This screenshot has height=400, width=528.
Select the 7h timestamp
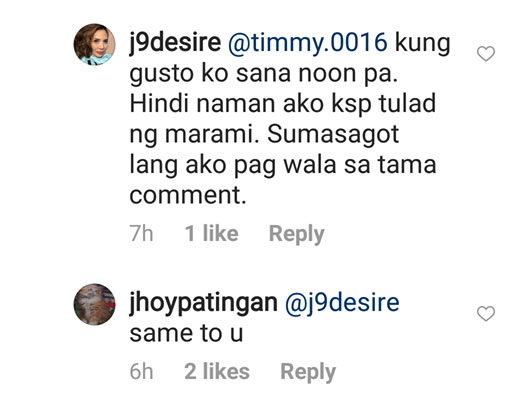click(141, 234)
